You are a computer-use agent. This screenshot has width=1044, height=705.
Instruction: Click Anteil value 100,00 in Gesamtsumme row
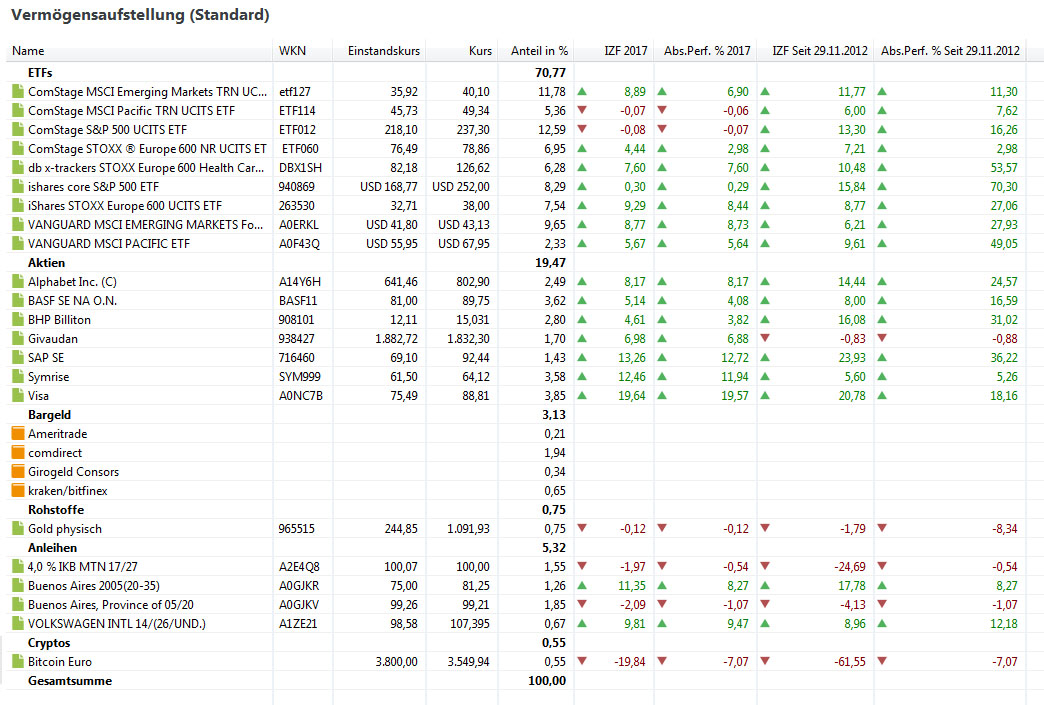(x=547, y=681)
